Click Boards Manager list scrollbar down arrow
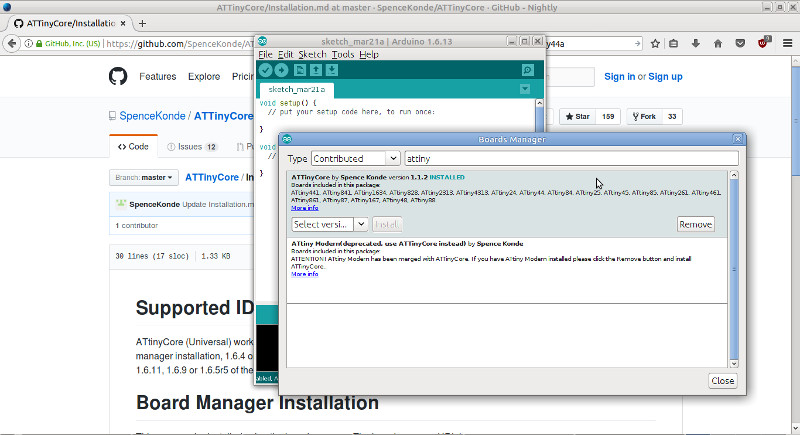 (734, 364)
